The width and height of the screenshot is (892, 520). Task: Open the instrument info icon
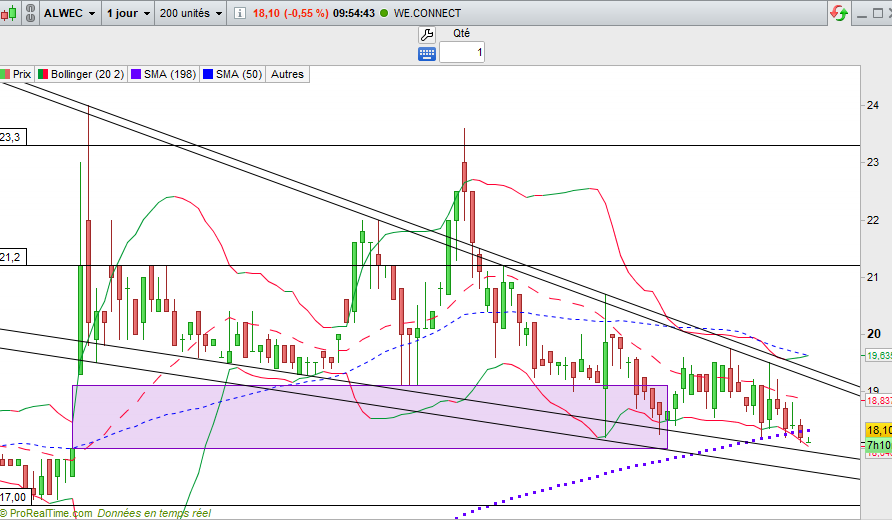click(x=239, y=13)
